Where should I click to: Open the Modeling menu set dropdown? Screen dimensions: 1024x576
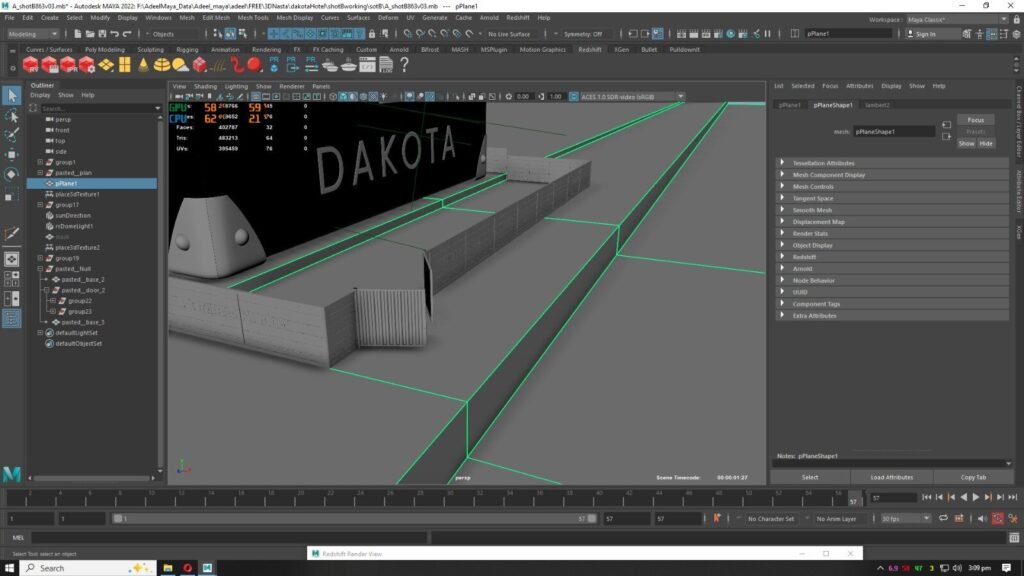pos(33,33)
